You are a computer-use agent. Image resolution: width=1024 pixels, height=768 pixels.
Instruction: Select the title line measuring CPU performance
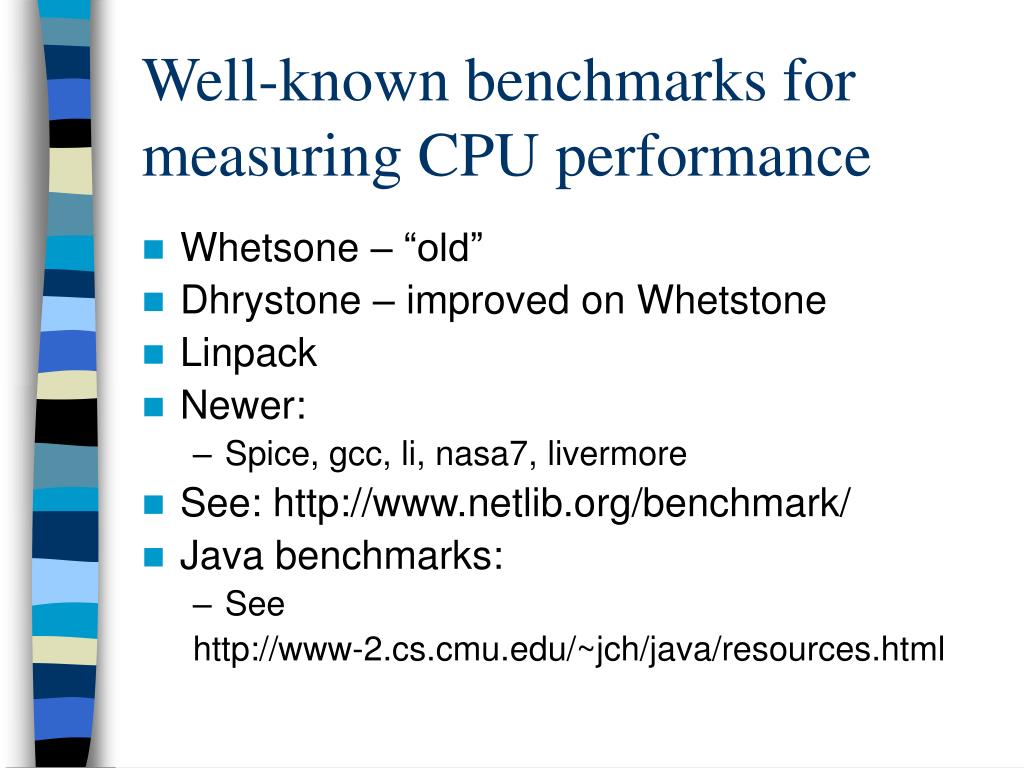click(x=507, y=157)
